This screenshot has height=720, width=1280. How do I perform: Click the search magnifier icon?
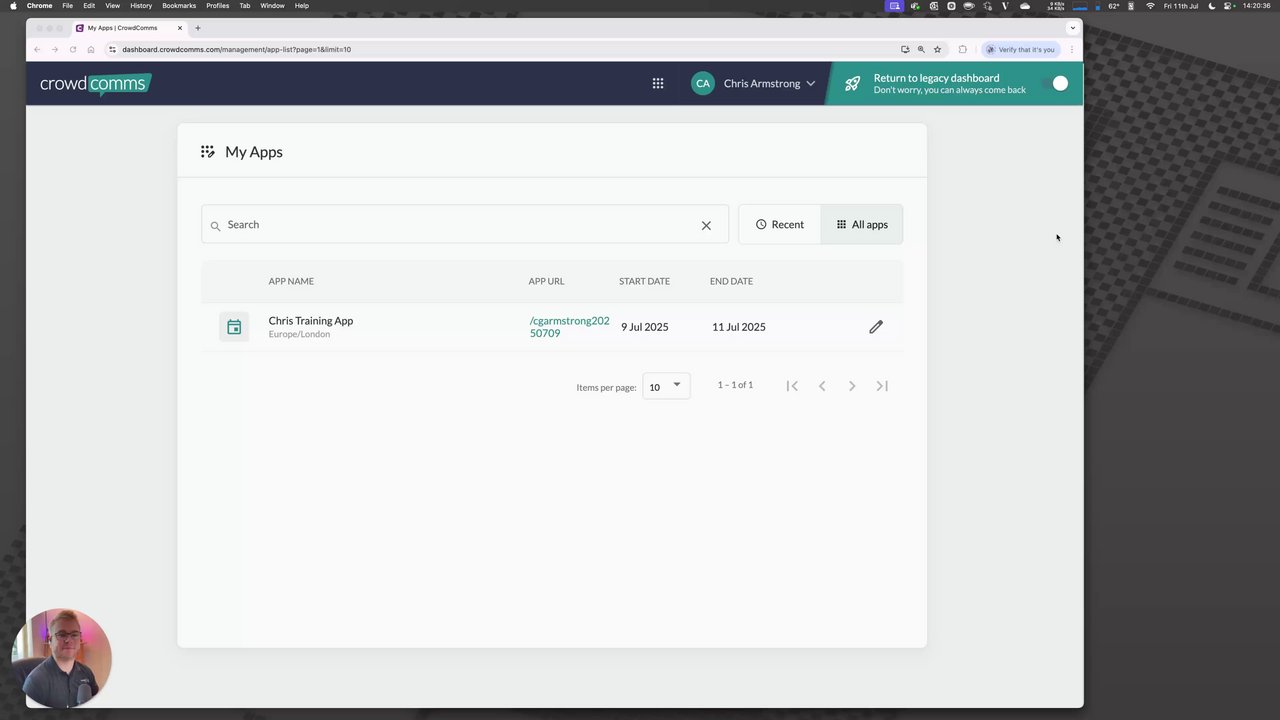[x=215, y=226]
